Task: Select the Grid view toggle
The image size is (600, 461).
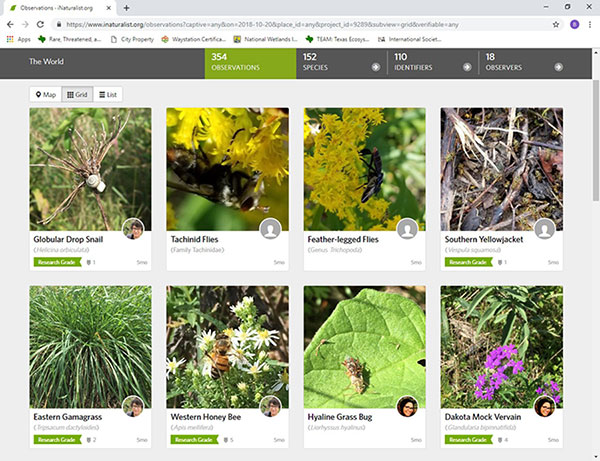Action: (x=77, y=94)
